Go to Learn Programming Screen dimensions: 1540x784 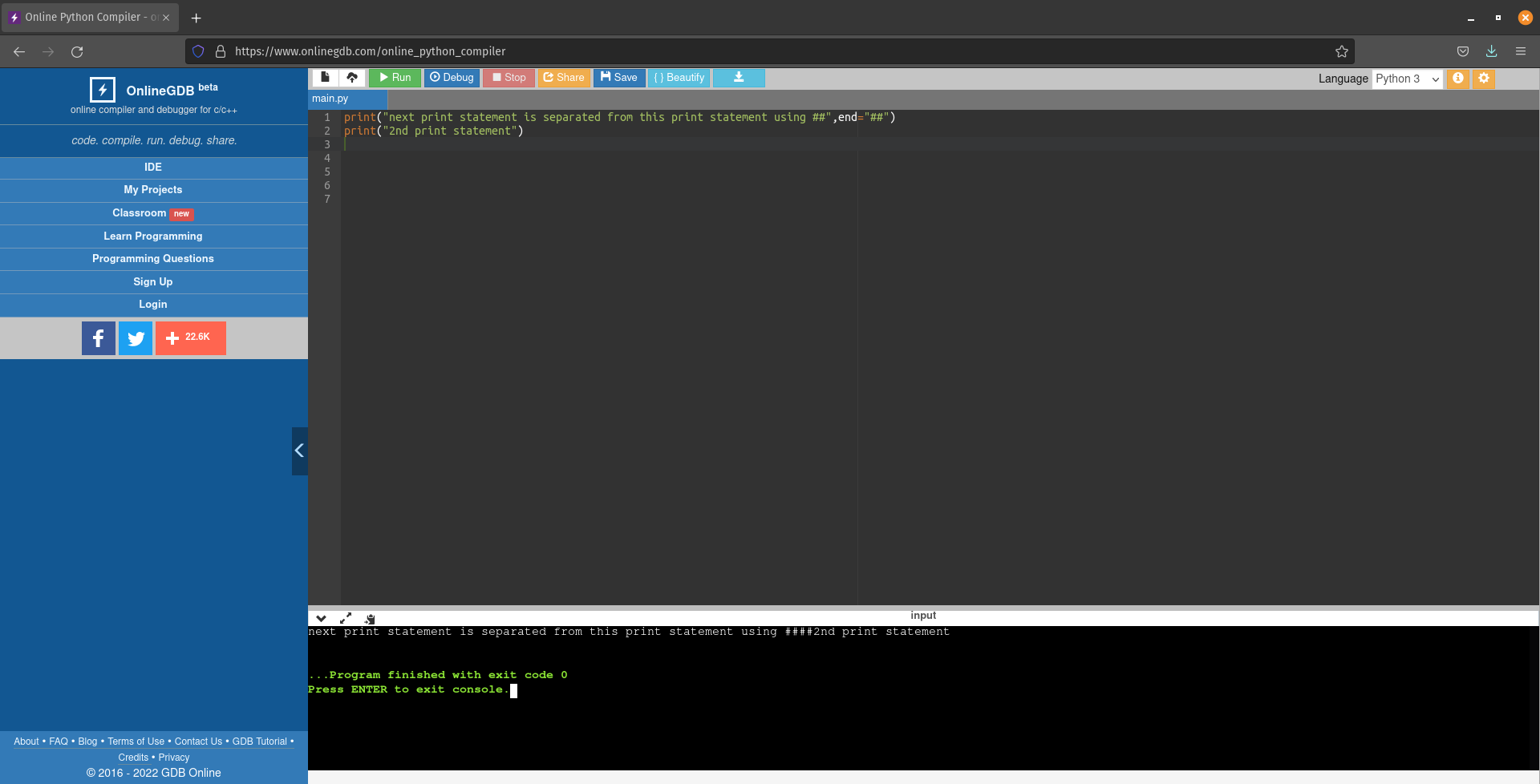tap(153, 236)
